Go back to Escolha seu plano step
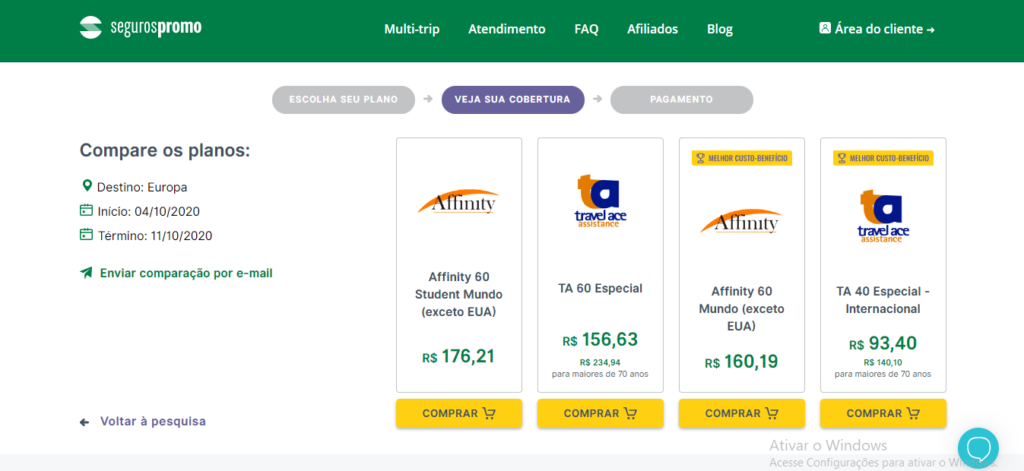Image resolution: width=1024 pixels, height=471 pixels. pos(344,100)
